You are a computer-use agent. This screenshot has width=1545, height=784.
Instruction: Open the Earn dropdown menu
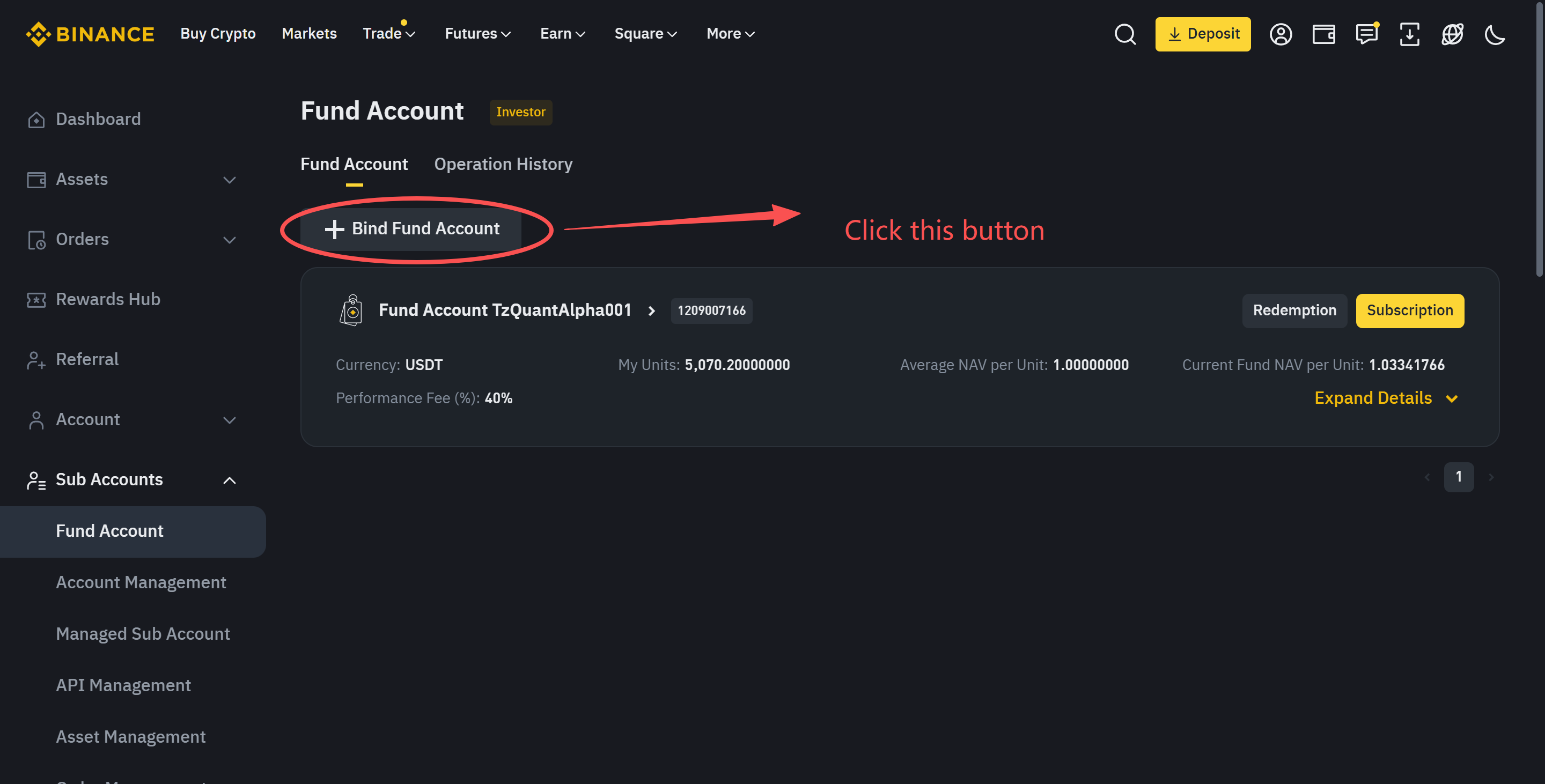point(562,34)
